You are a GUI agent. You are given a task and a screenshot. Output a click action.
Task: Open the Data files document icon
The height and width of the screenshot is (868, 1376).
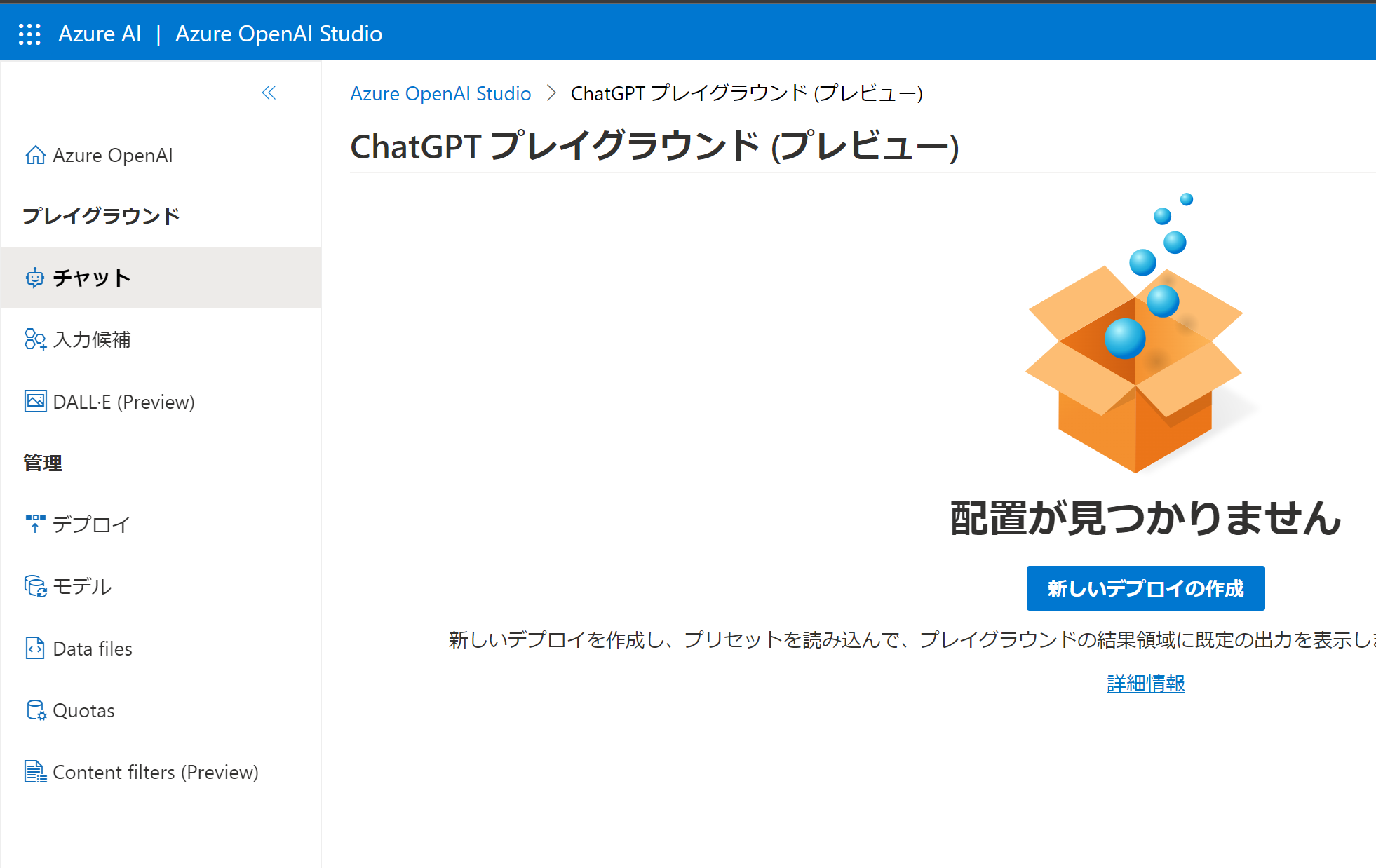pyautogui.click(x=35, y=648)
